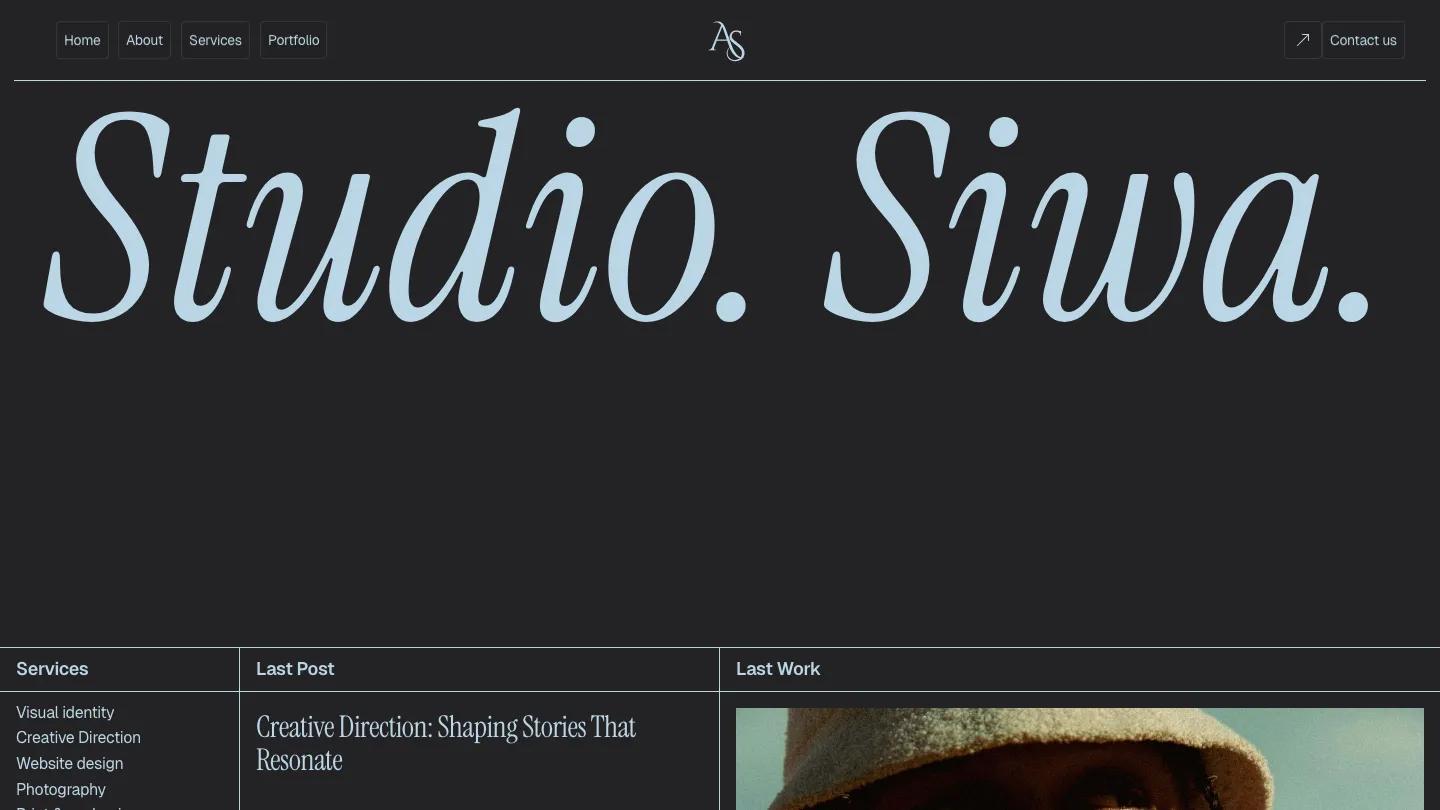Select the Creative Direction service link
Image resolution: width=1440 pixels, height=810 pixels.
(x=78, y=737)
